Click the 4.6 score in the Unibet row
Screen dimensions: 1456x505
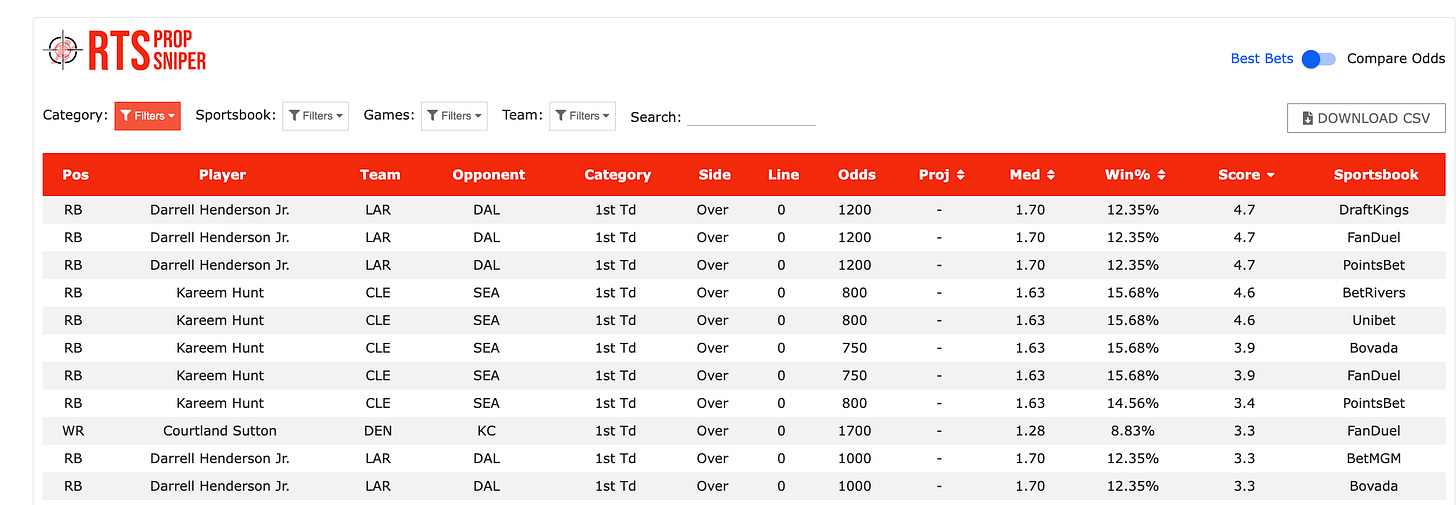(1244, 320)
